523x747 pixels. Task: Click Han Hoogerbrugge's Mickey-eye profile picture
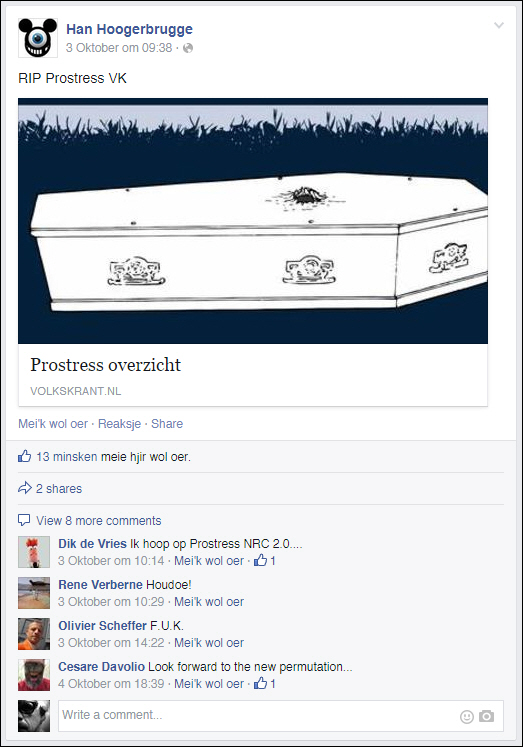[38, 38]
